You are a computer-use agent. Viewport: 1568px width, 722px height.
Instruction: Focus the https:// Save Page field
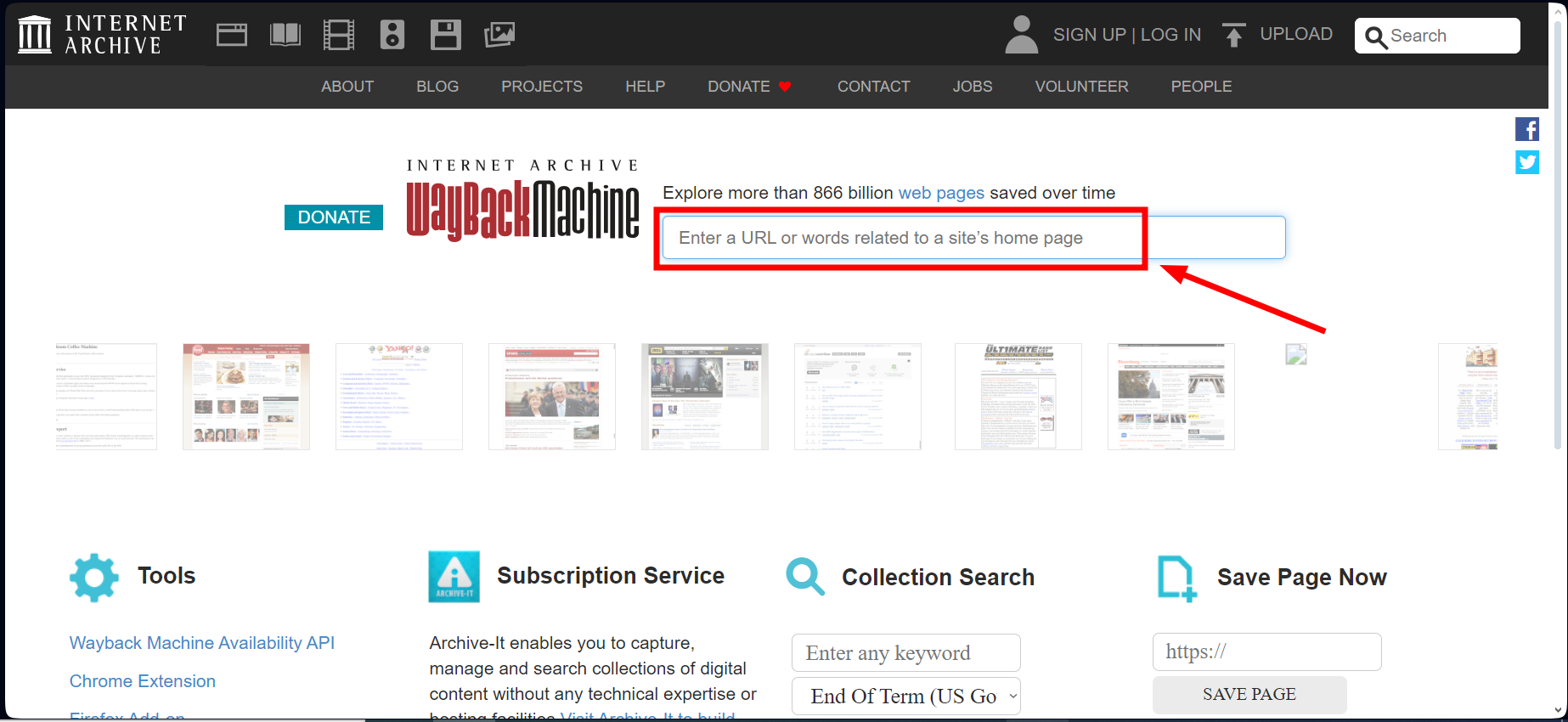[x=1267, y=652]
